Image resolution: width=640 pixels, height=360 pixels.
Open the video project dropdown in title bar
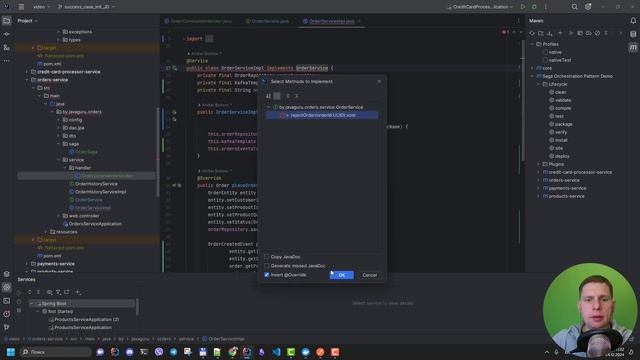tap(41, 7)
